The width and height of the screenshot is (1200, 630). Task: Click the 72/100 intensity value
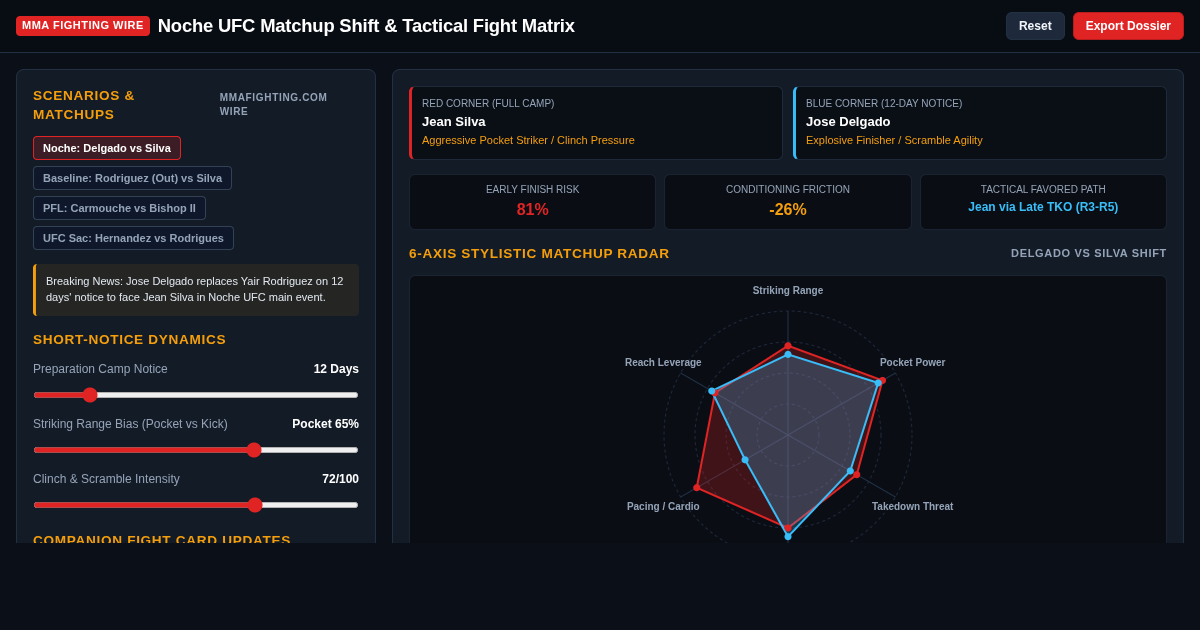click(x=340, y=479)
